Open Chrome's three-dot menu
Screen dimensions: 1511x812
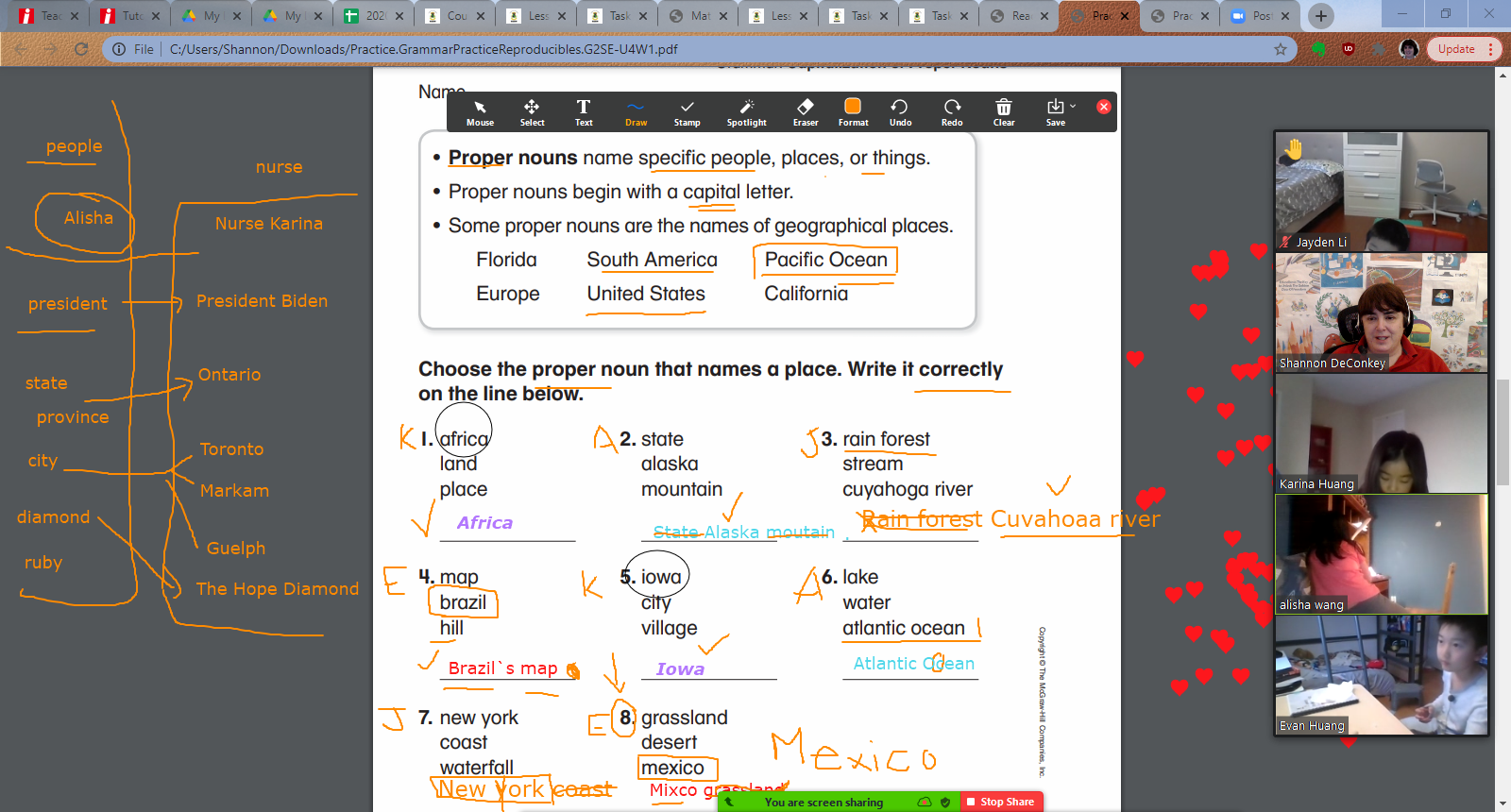coord(1491,49)
